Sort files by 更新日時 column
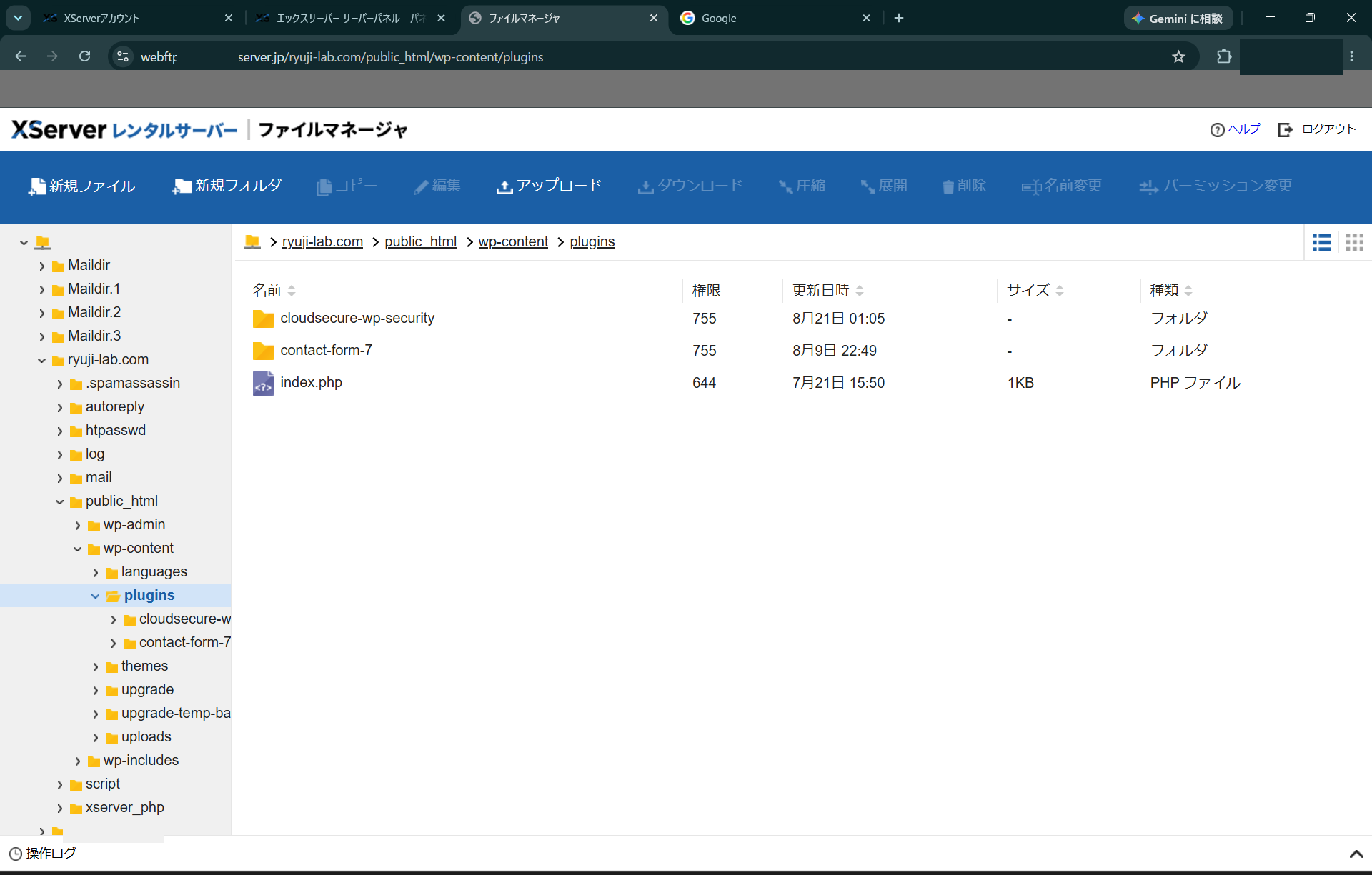The image size is (1372, 875). (828, 290)
